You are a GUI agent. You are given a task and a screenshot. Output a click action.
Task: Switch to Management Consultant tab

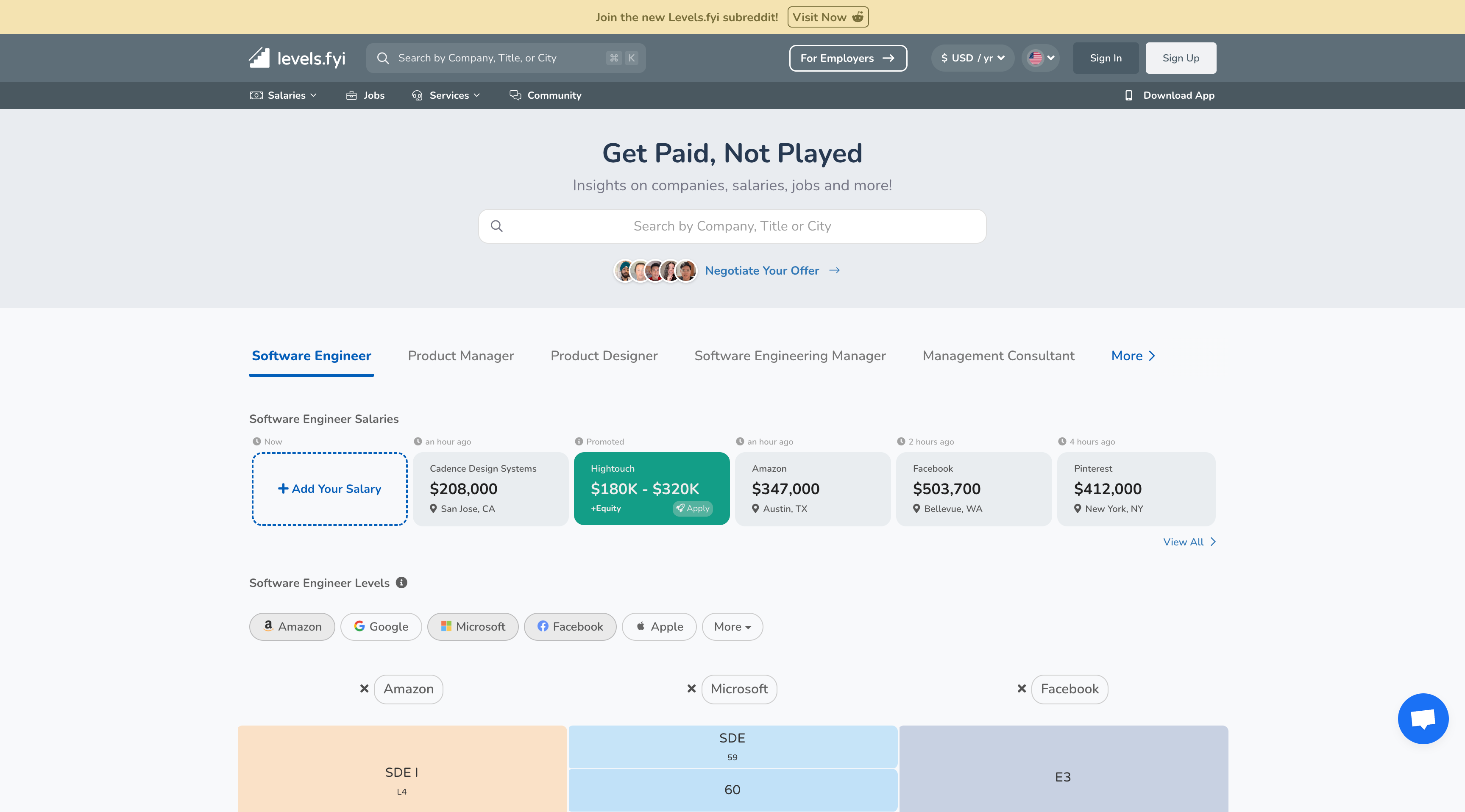999,356
